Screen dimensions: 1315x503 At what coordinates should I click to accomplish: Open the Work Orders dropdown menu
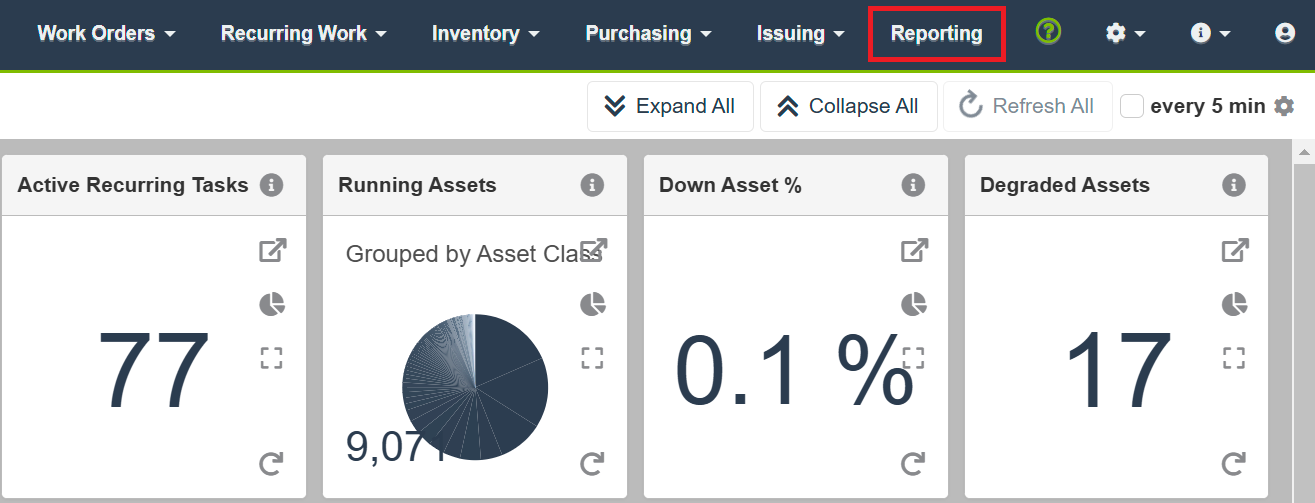point(106,33)
